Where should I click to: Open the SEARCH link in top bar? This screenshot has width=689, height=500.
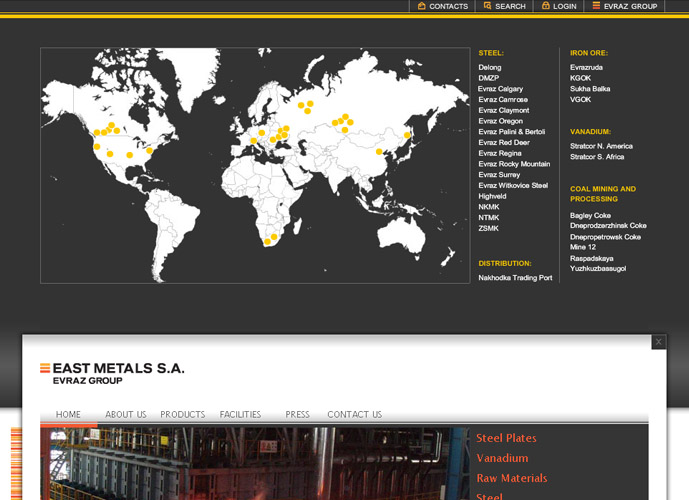tap(510, 6)
